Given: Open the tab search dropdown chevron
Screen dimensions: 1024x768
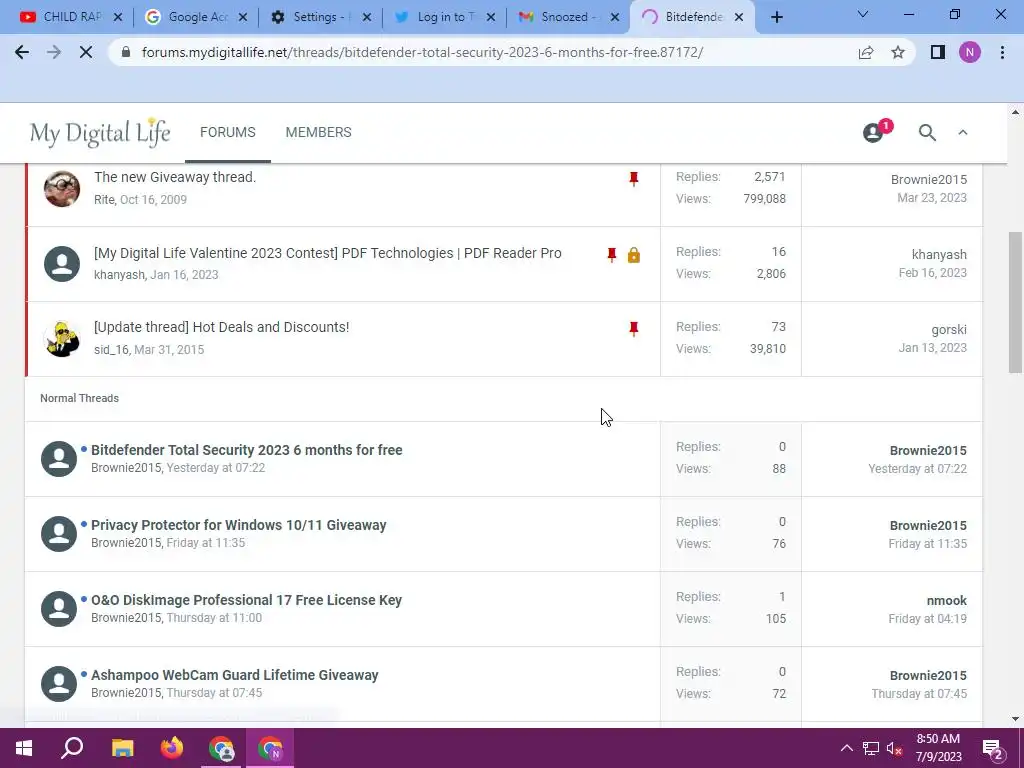Looking at the screenshot, I should pos(863,14).
